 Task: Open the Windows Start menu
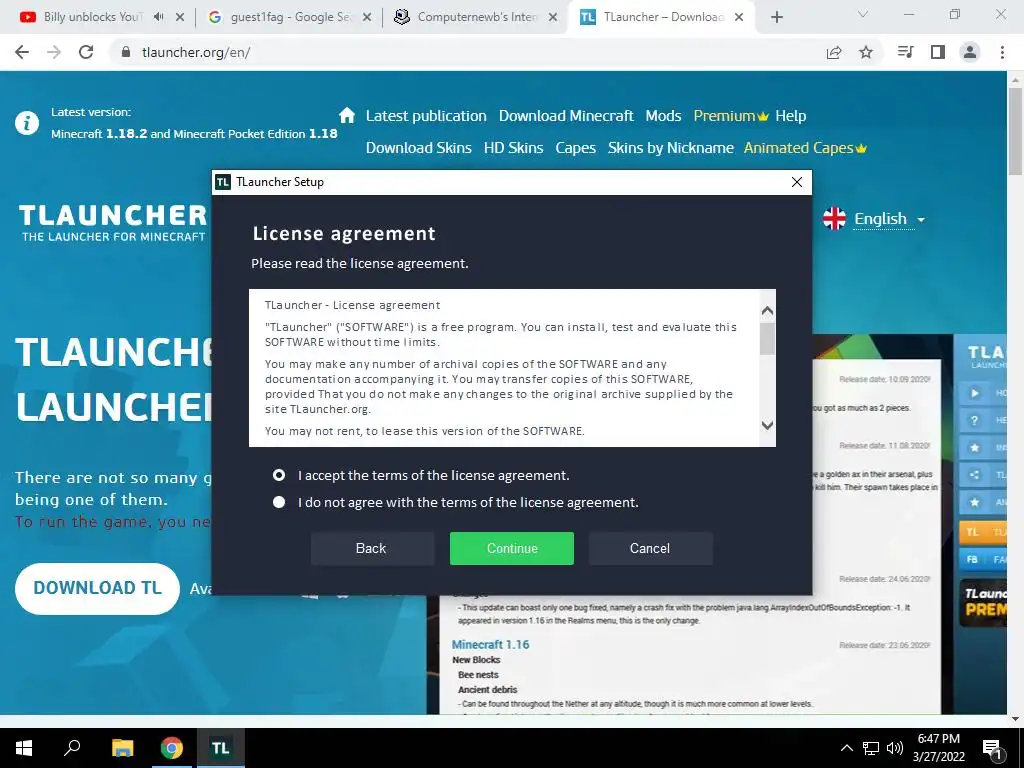click(x=24, y=748)
